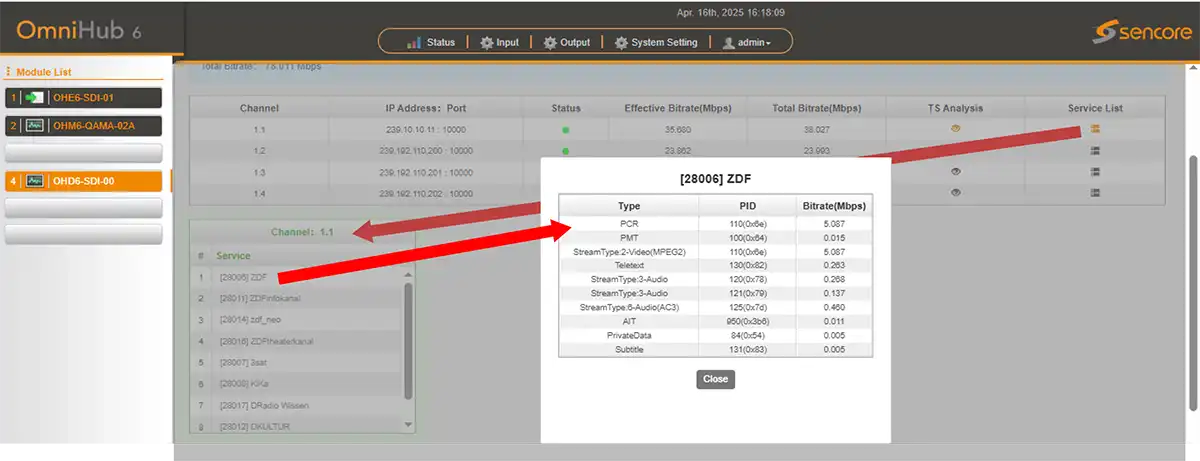Click the green arrow icon of OHE6-SDI-01

tap(36, 97)
